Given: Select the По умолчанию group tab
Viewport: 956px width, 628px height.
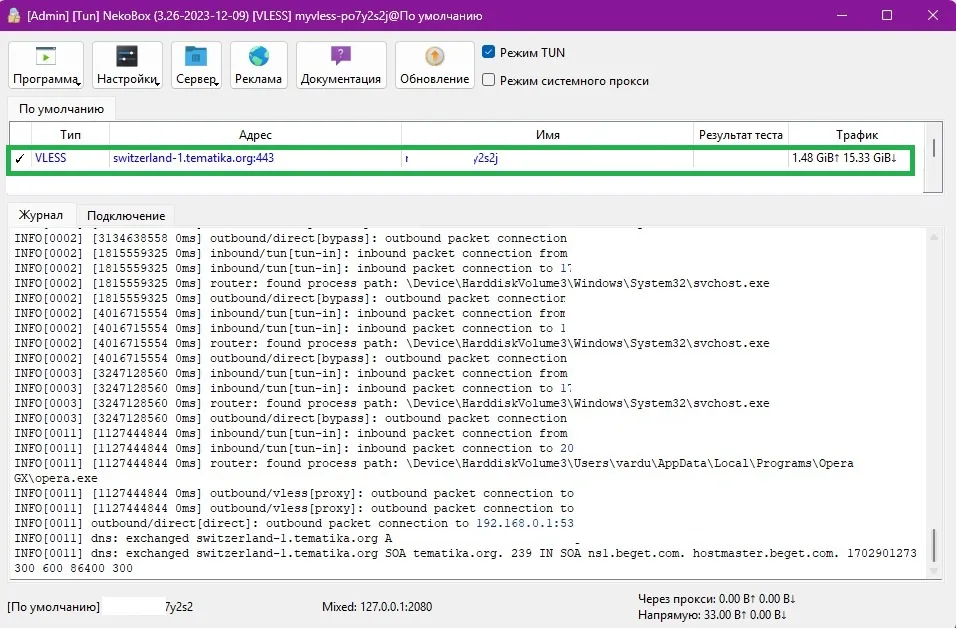Looking at the screenshot, I should click(61, 109).
